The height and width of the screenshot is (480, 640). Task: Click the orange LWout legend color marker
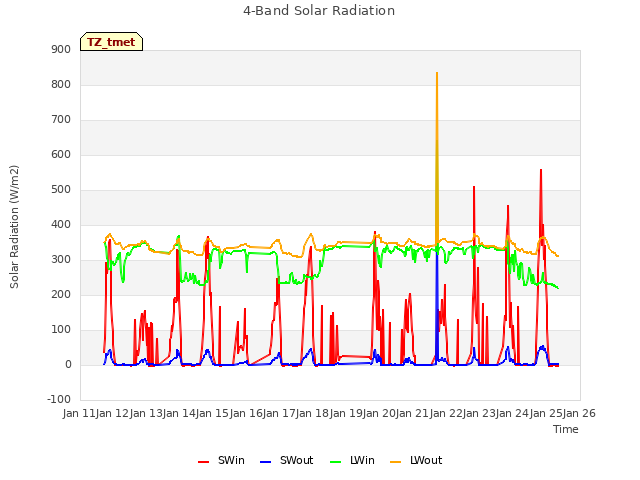[x=396, y=462]
